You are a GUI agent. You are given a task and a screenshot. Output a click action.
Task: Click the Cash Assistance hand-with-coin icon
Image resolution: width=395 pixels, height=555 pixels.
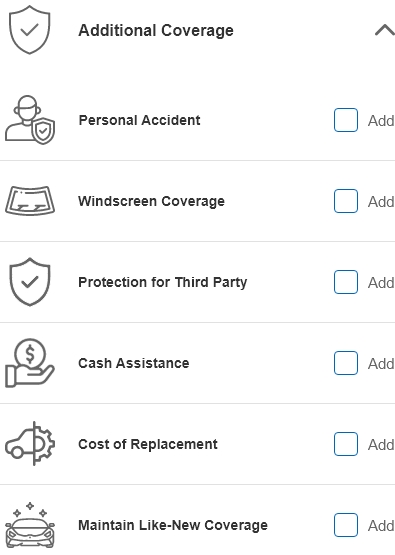[30, 363]
